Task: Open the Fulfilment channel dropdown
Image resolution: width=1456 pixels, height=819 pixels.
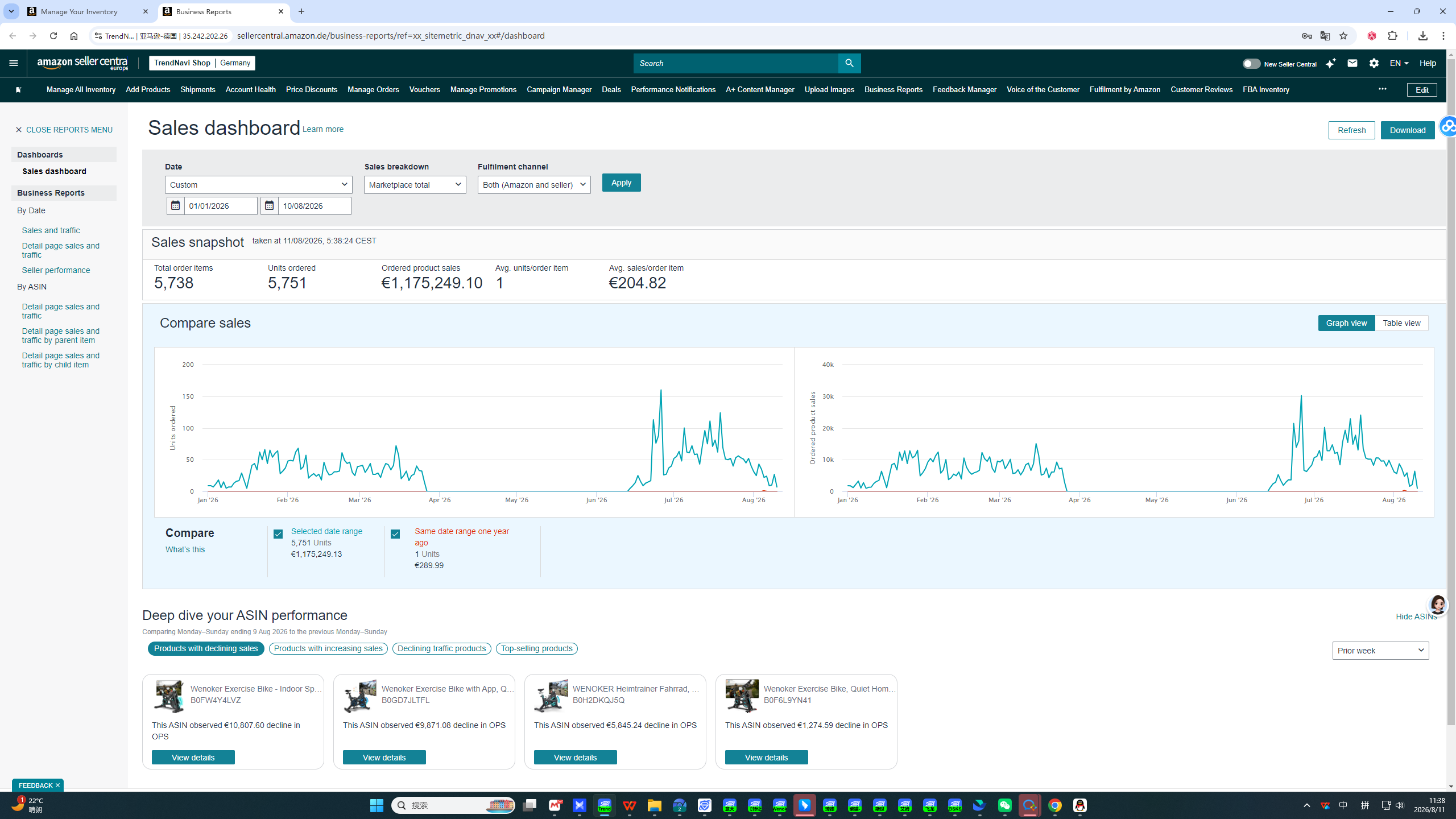Action: [534, 185]
